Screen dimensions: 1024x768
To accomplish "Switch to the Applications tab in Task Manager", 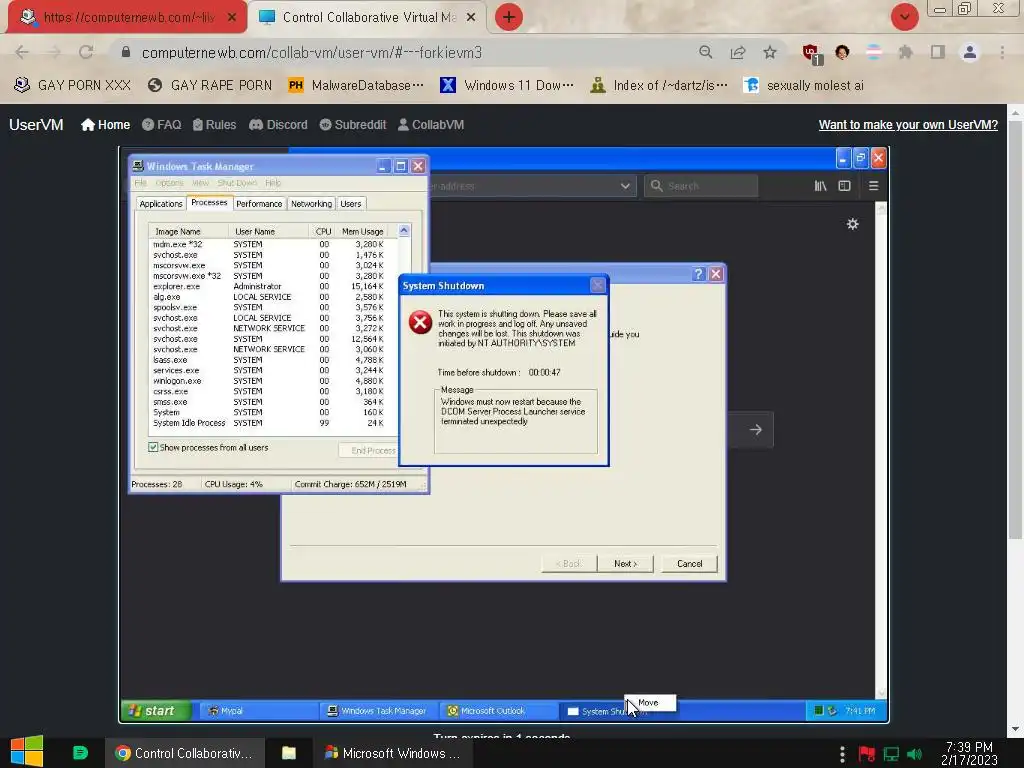I will click(x=161, y=204).
